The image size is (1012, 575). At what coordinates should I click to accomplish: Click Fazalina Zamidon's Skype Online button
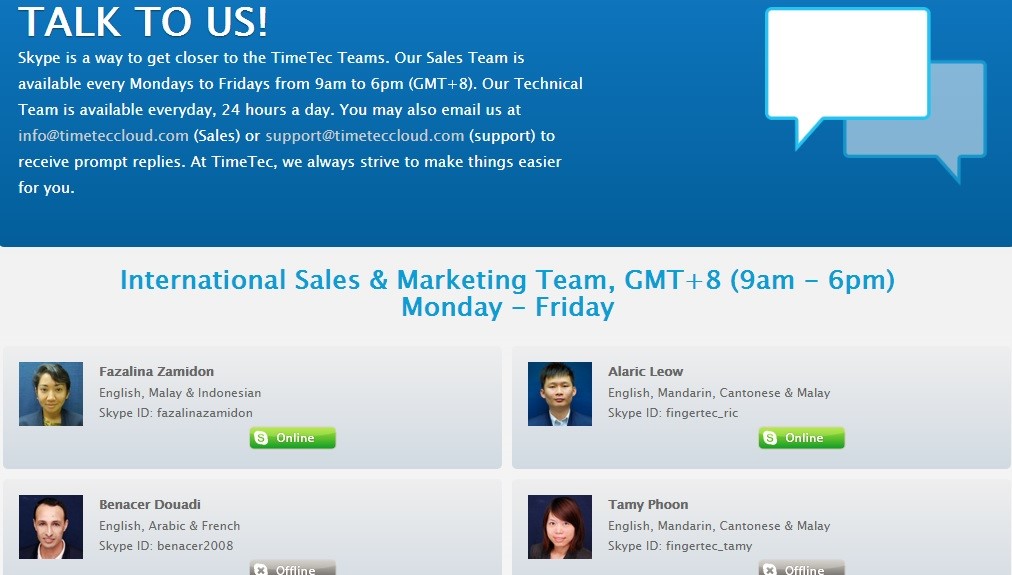(292, 438)
